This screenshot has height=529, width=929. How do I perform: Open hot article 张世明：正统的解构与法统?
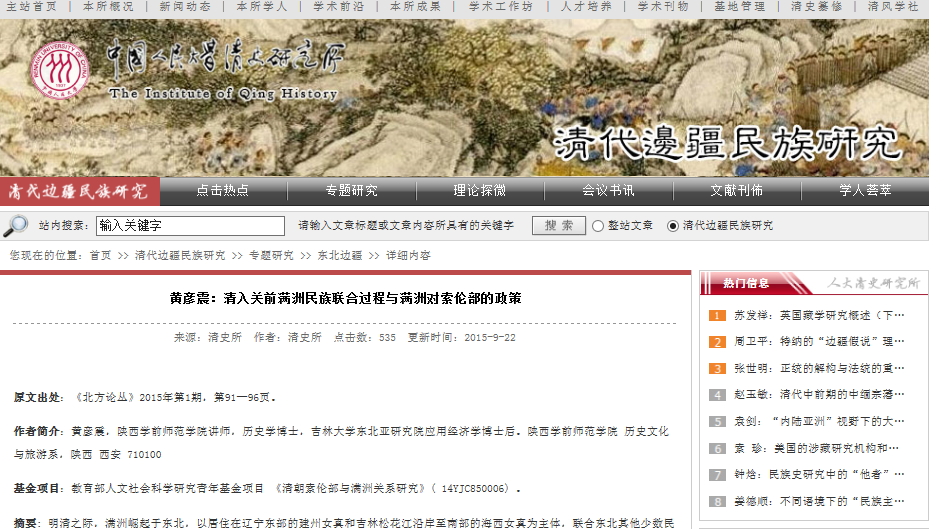[x=819, y=368]
